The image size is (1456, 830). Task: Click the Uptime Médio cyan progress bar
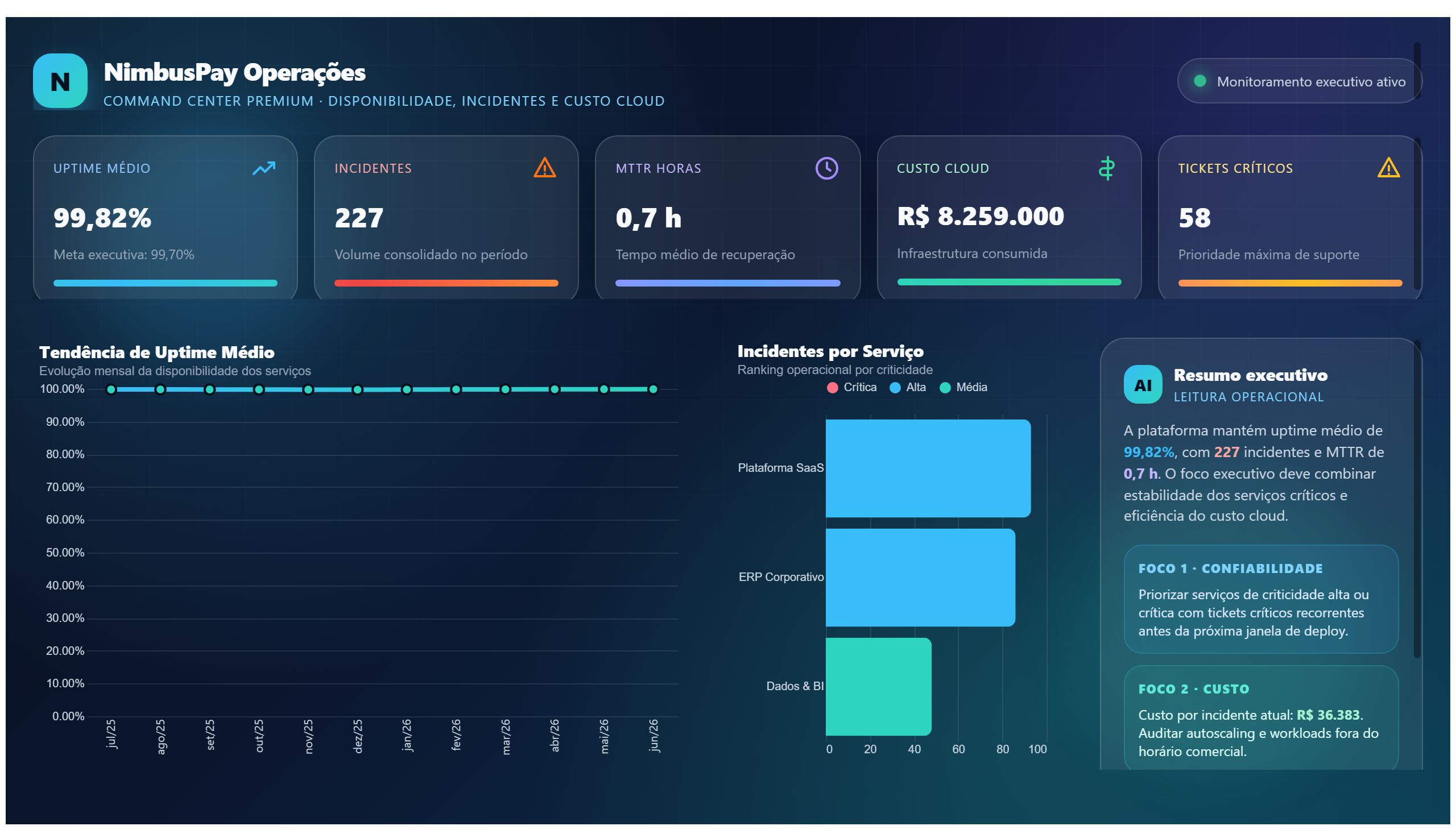(x=166, y=283)
